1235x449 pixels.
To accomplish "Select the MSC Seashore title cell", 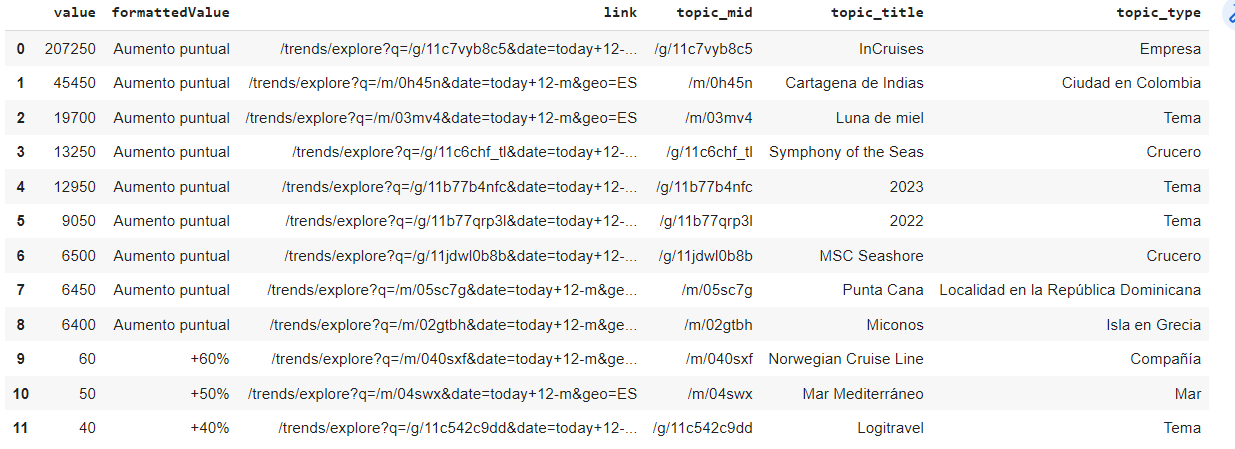I will [x=871, y=256].
